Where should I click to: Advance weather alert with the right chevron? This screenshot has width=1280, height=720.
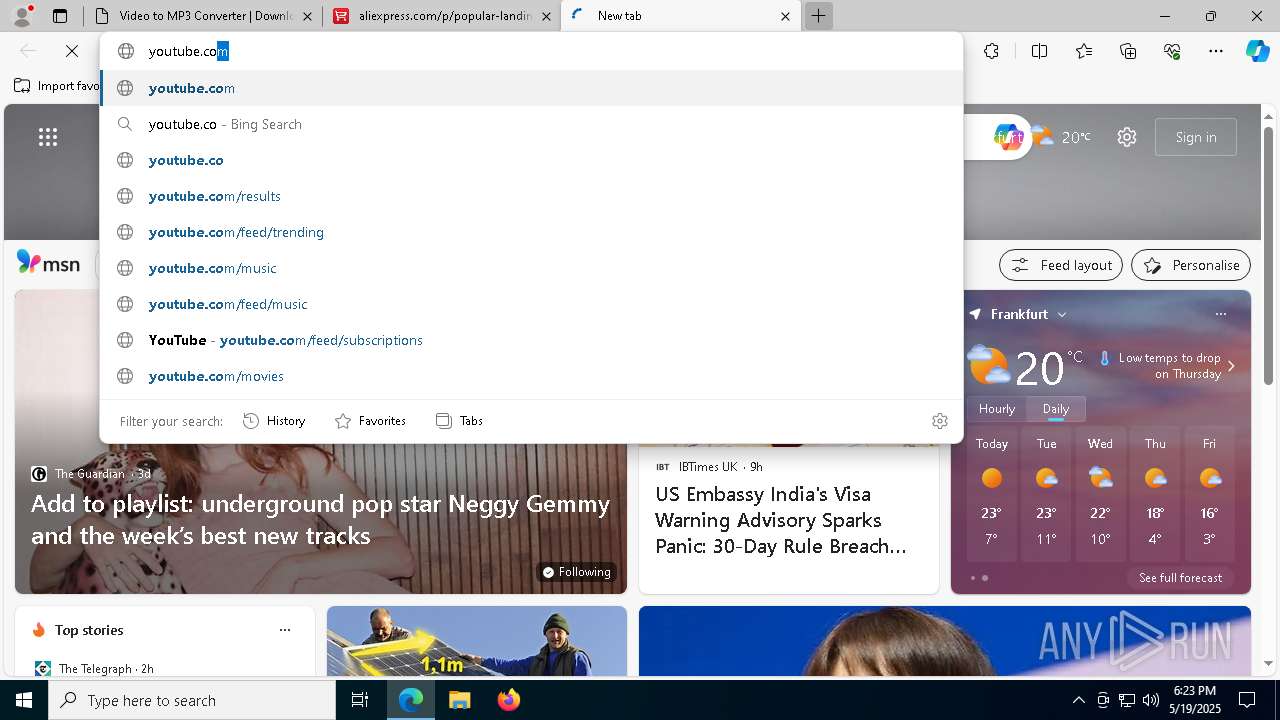(x=1231, y=366)
